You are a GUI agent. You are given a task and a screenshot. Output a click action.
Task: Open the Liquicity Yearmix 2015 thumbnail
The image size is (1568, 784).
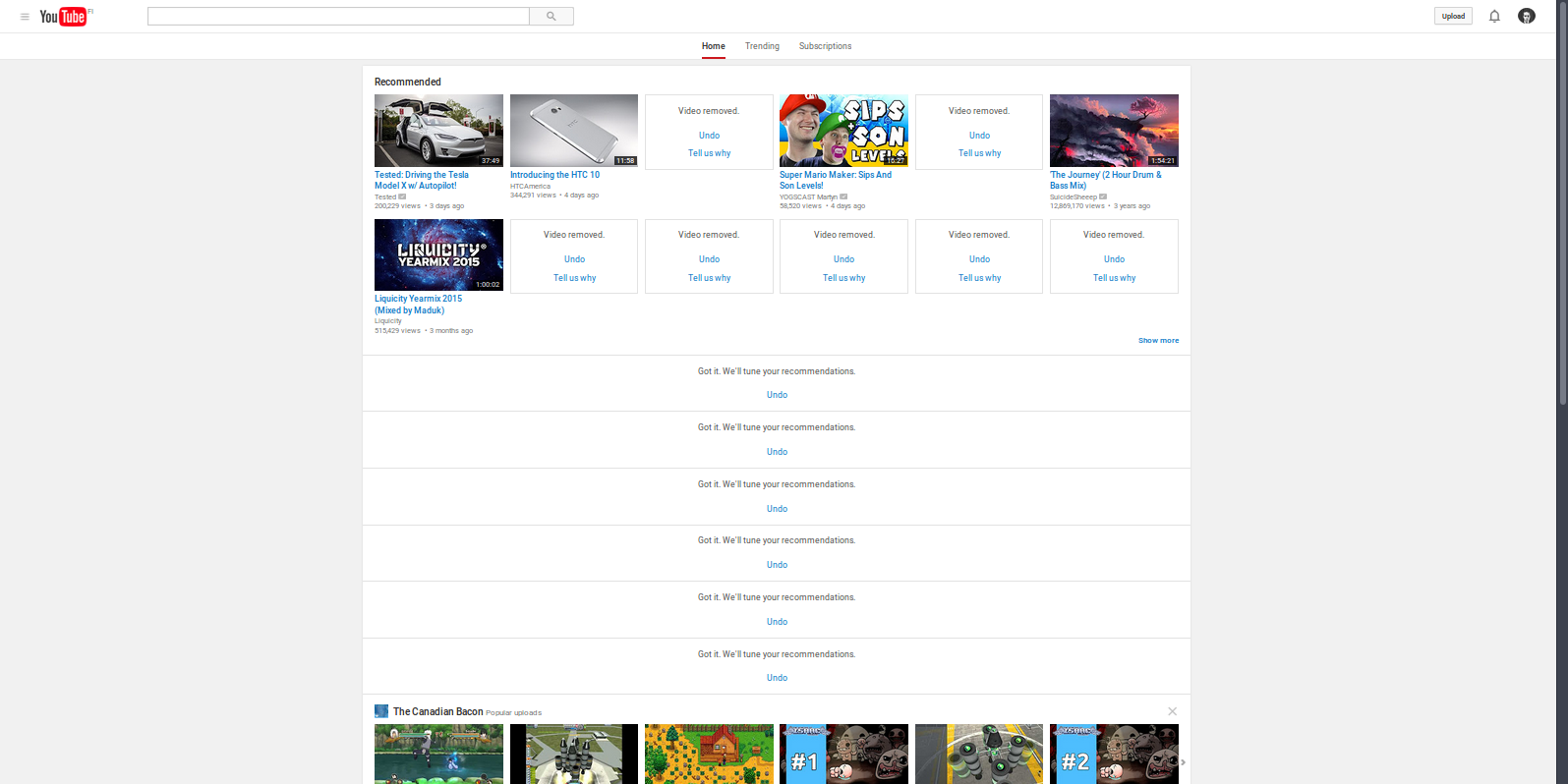coord(438,255)
